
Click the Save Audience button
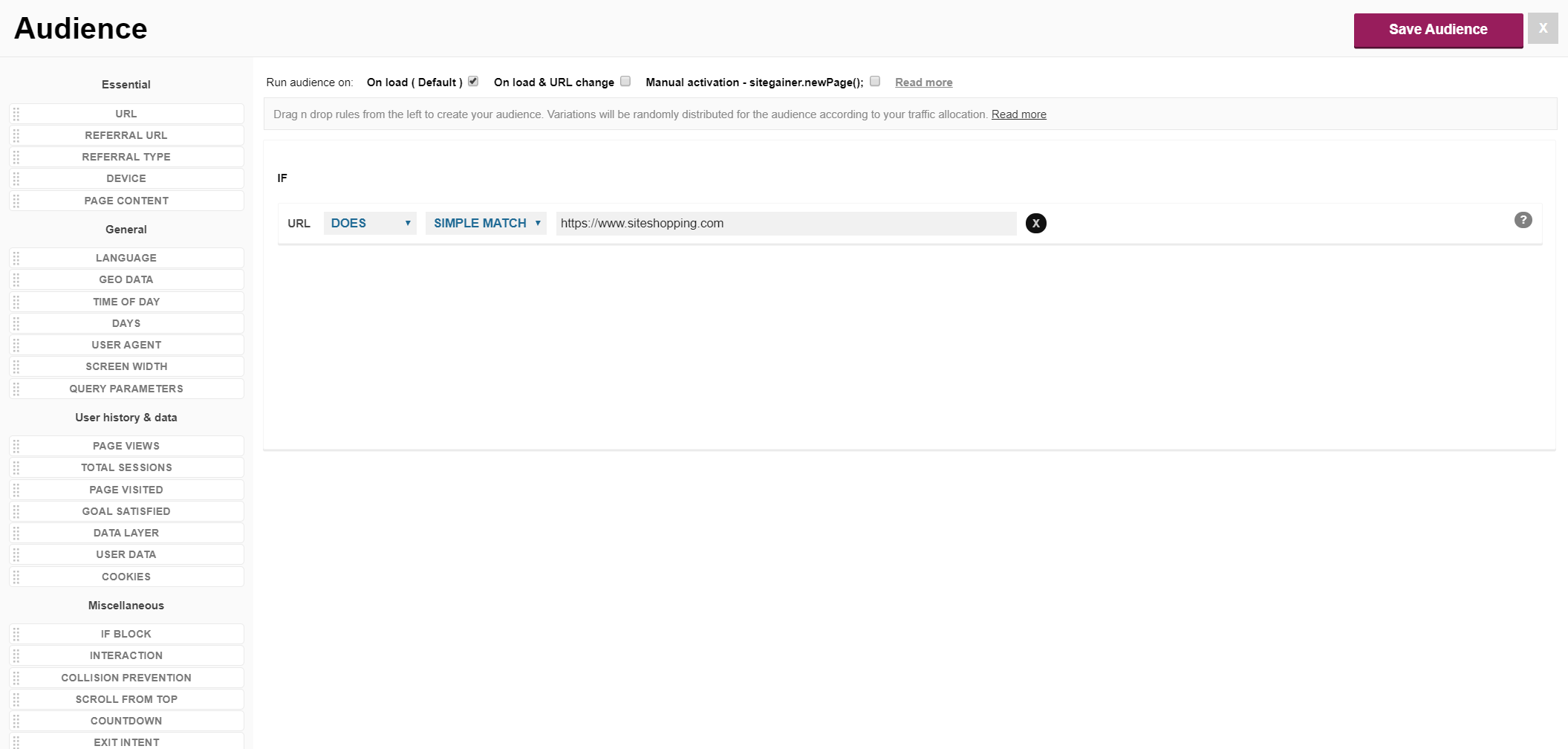[1438, 30]
